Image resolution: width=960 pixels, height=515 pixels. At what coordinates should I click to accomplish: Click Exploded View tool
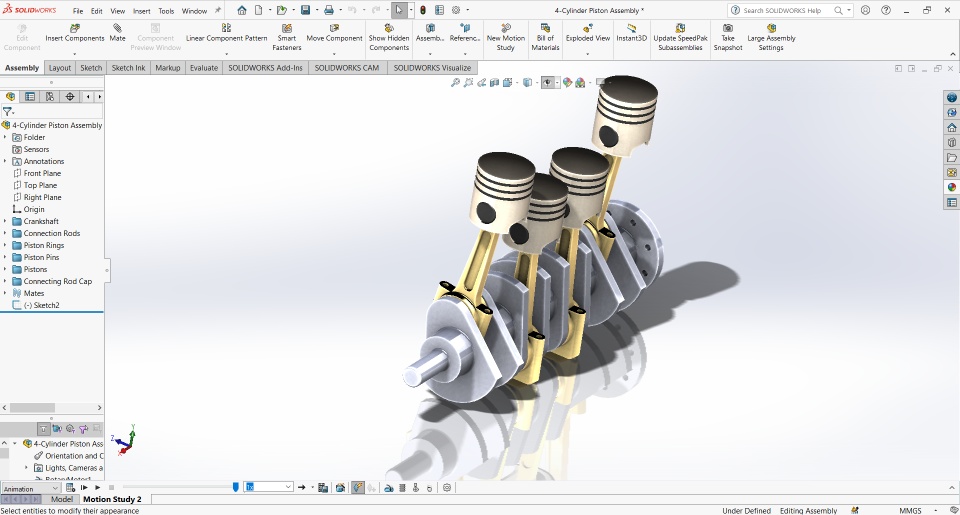point(588,33)
